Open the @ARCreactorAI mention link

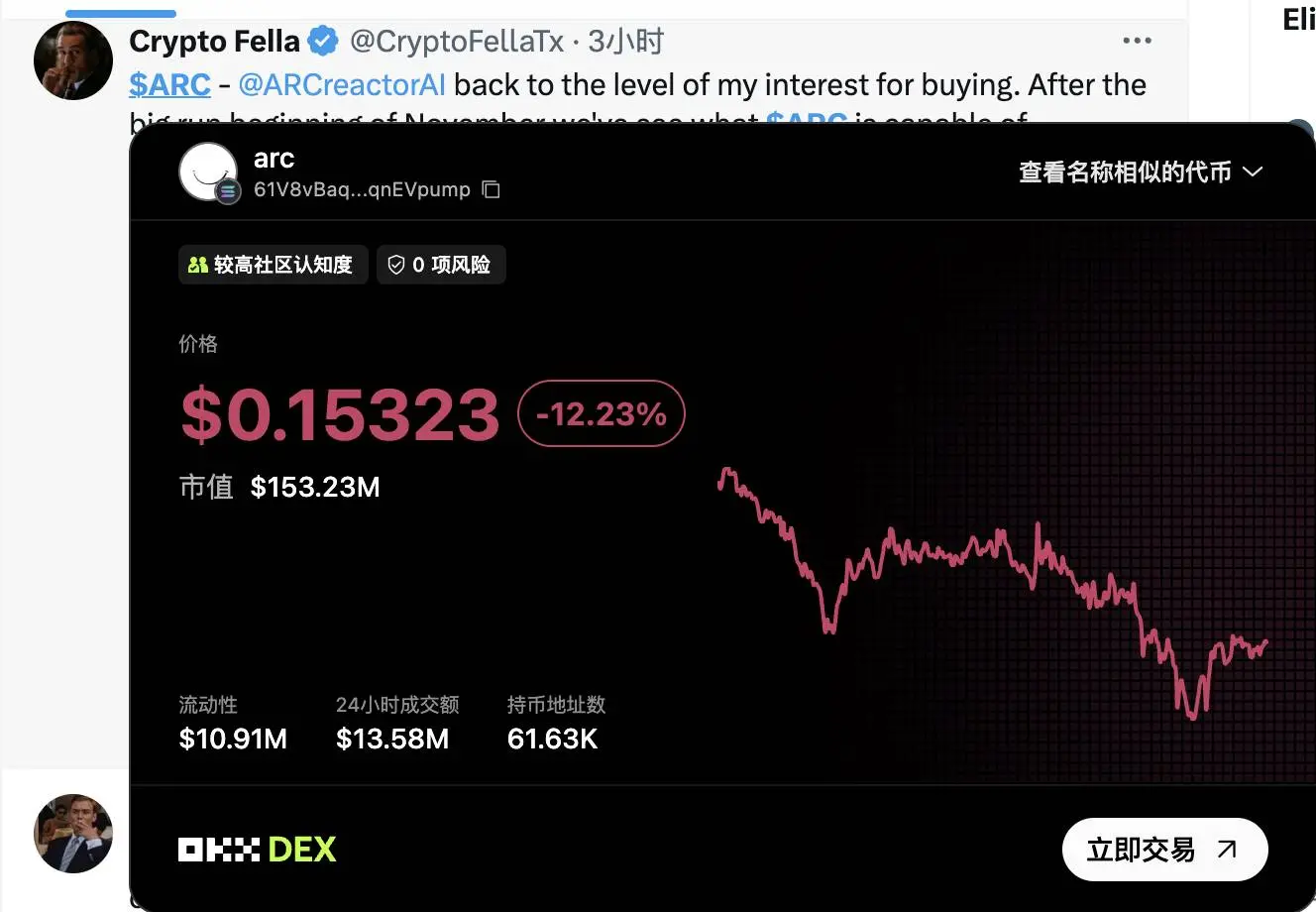click(342, 85)
